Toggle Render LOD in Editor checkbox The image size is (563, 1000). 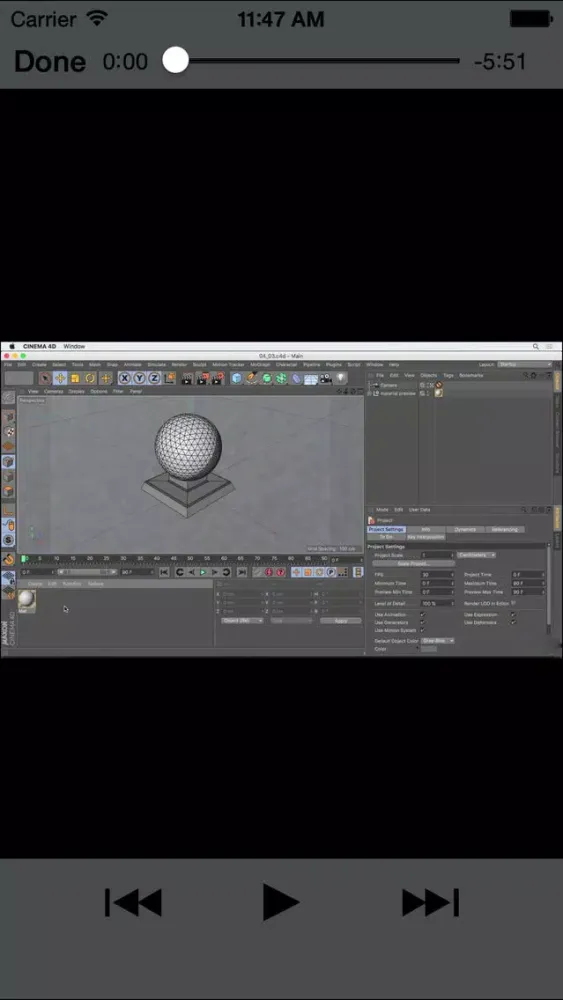pyautogui.click(x=513, y=603)
